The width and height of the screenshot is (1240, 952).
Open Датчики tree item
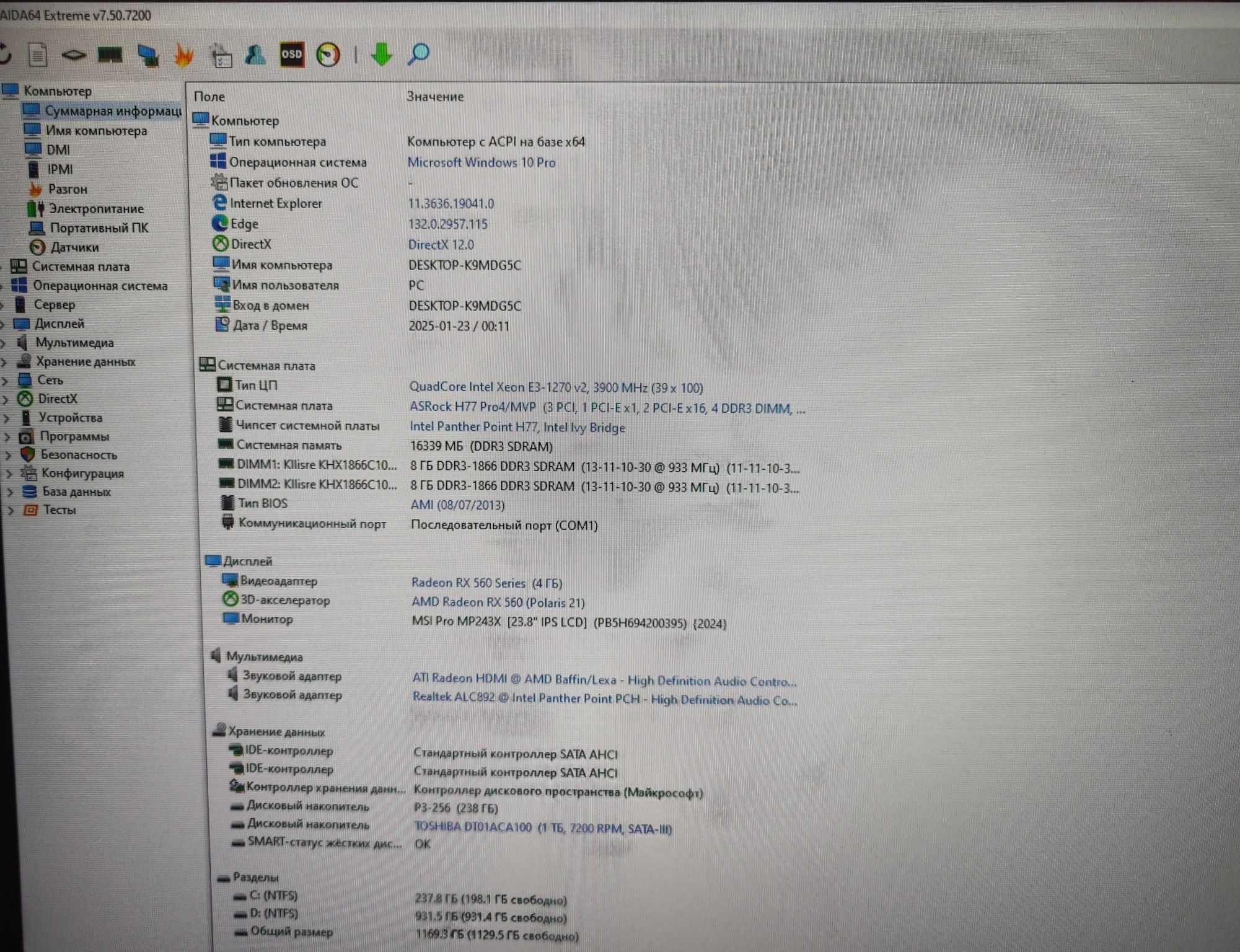click(x=64, y=247)
